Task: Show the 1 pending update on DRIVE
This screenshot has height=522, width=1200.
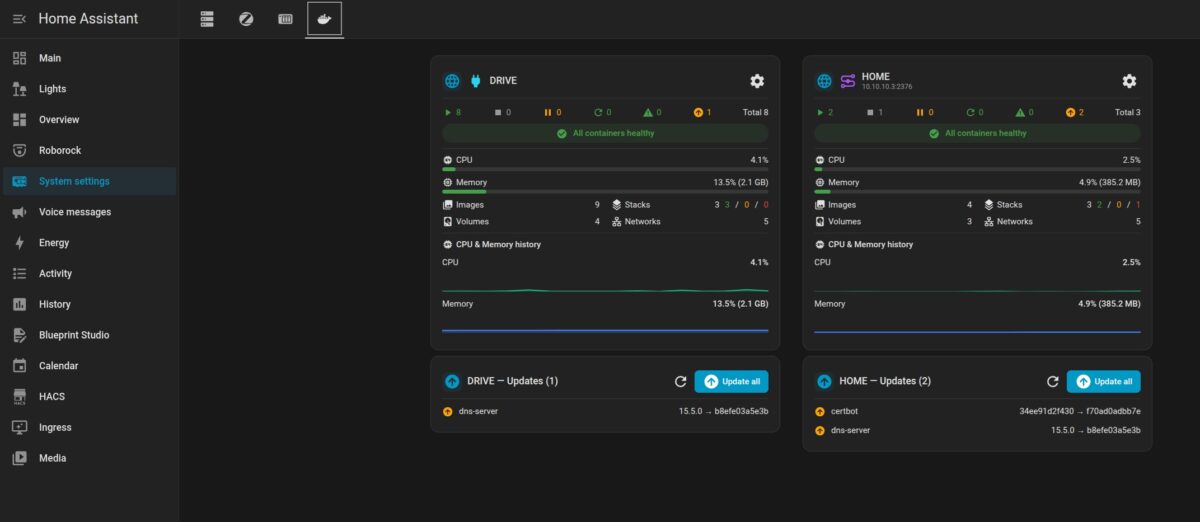Action: click(703, 112)
